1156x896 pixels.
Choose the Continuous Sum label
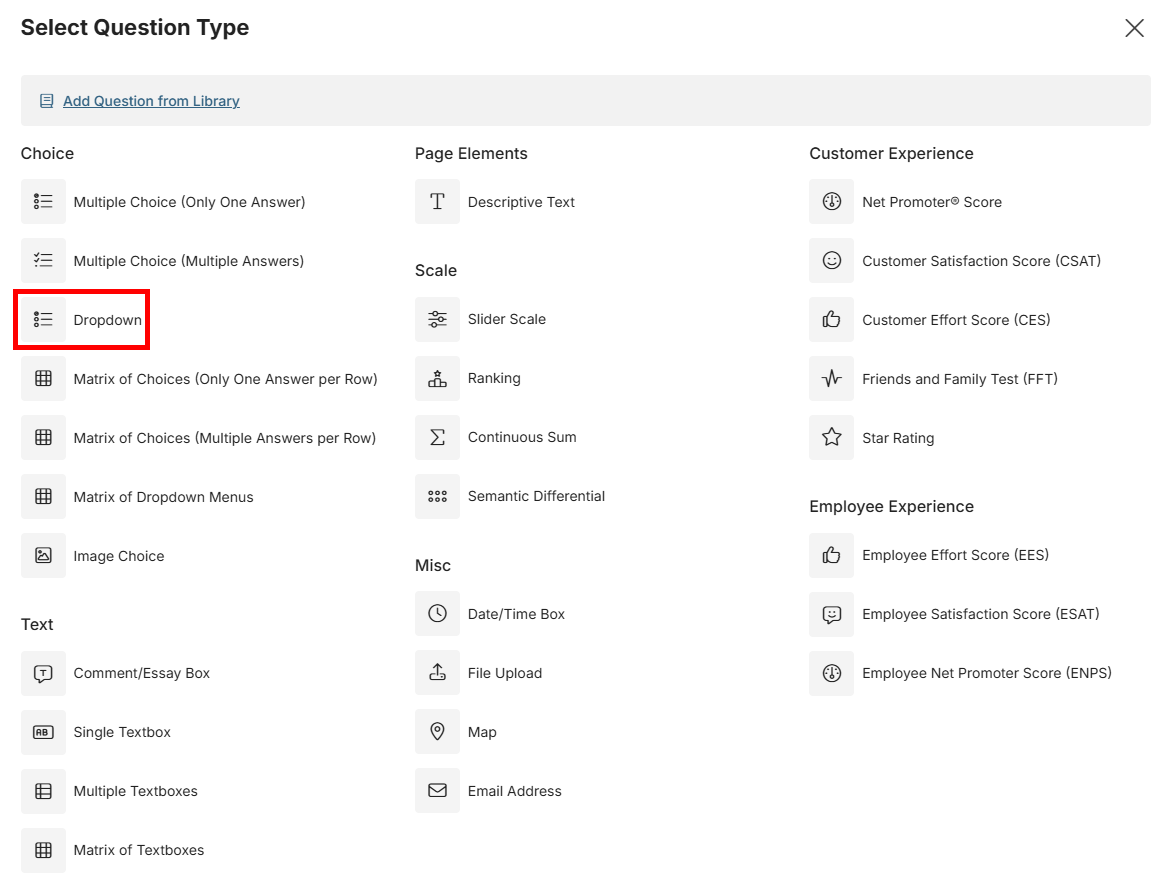522,437
